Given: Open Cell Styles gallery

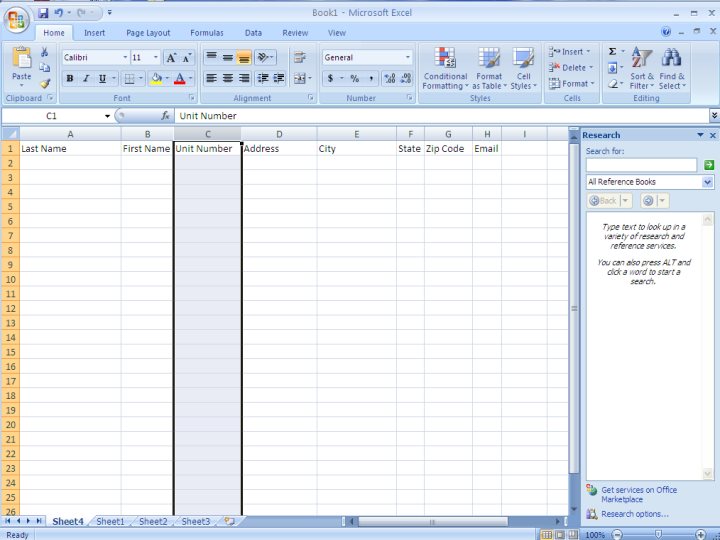Looking at the screenshot, I should (x=523, y=68).
